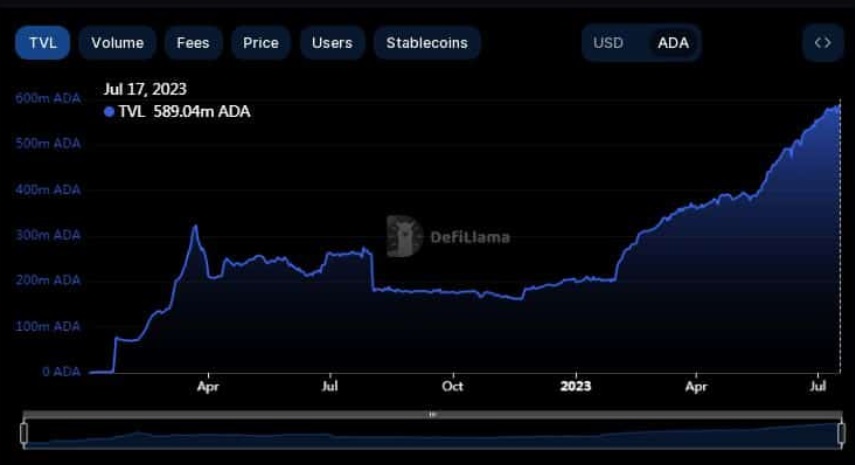Toggle denomination to USD
This screenshot has height=465, width=855.
tap(608, 43)
